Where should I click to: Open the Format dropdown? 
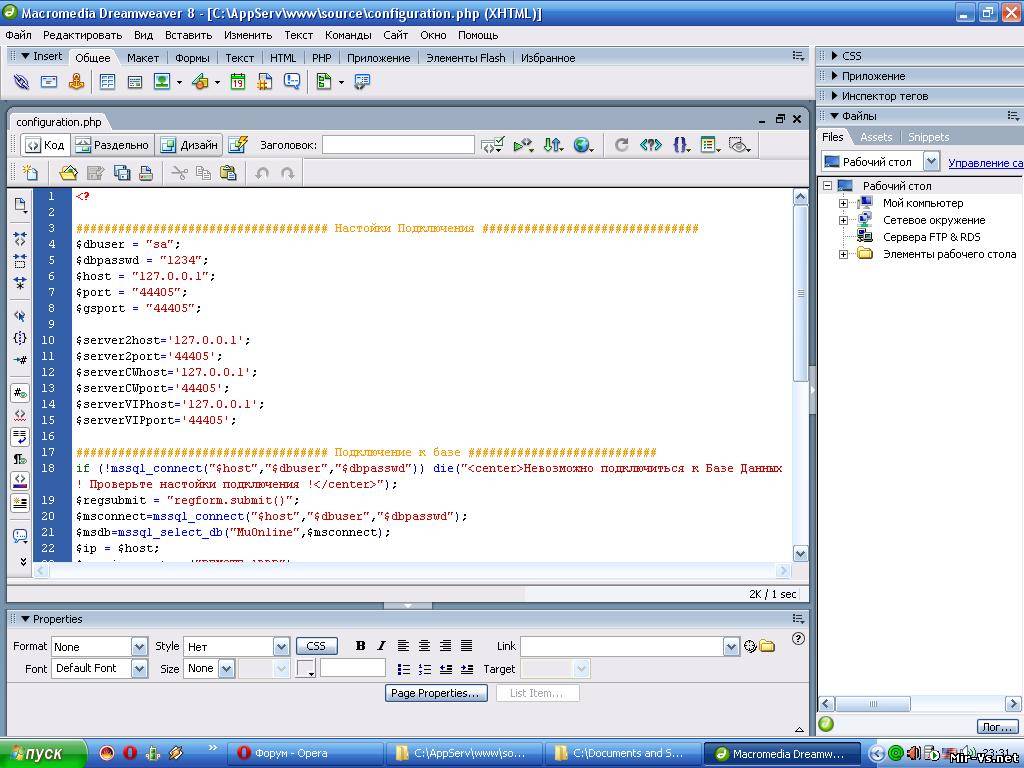[x=139, y=647]
